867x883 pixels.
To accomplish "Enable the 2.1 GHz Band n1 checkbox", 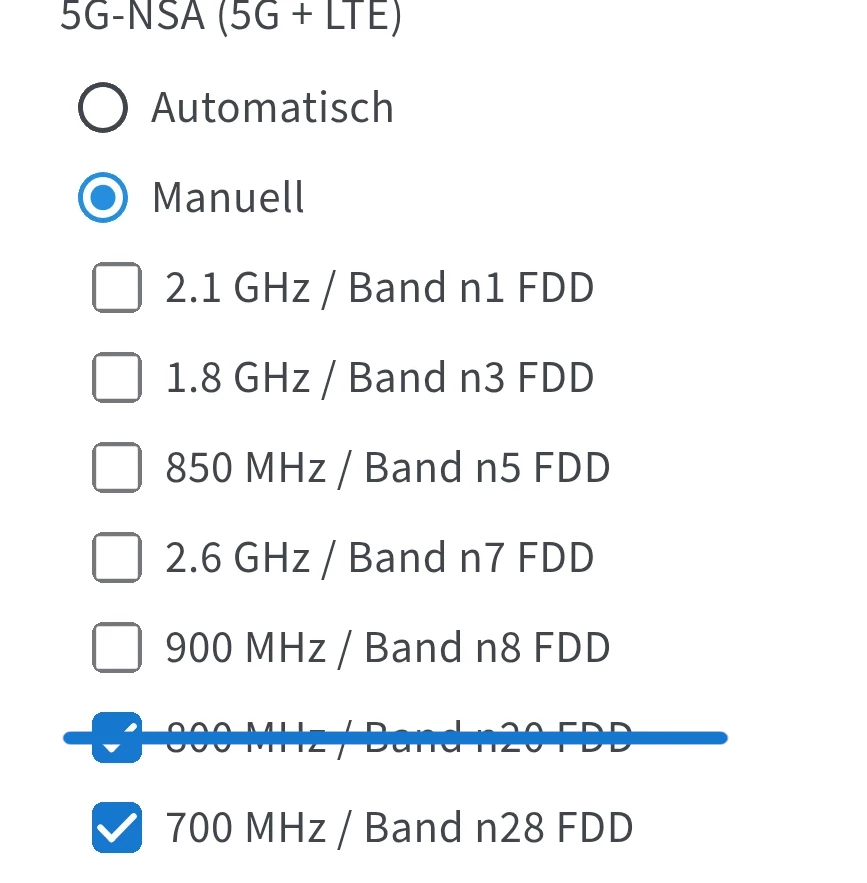I will [117, 288].
